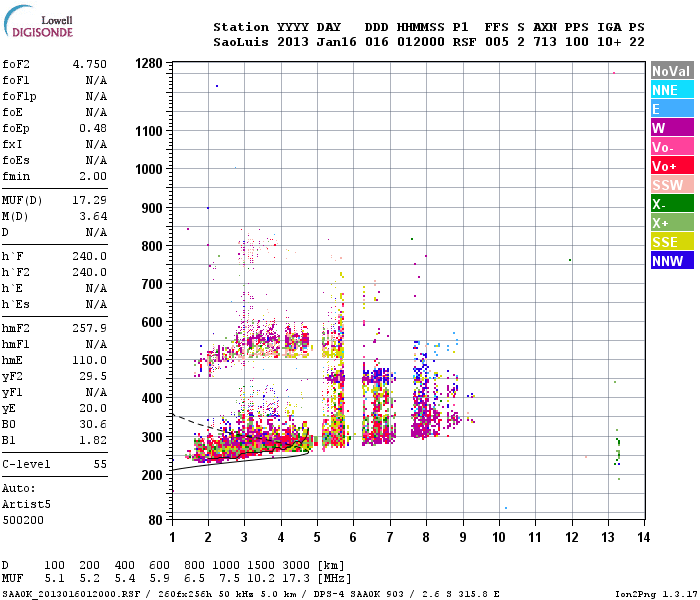The width and height of the screenshot is (700, 600).
Task: Click the 012000 time value
Action: [421, 42]
